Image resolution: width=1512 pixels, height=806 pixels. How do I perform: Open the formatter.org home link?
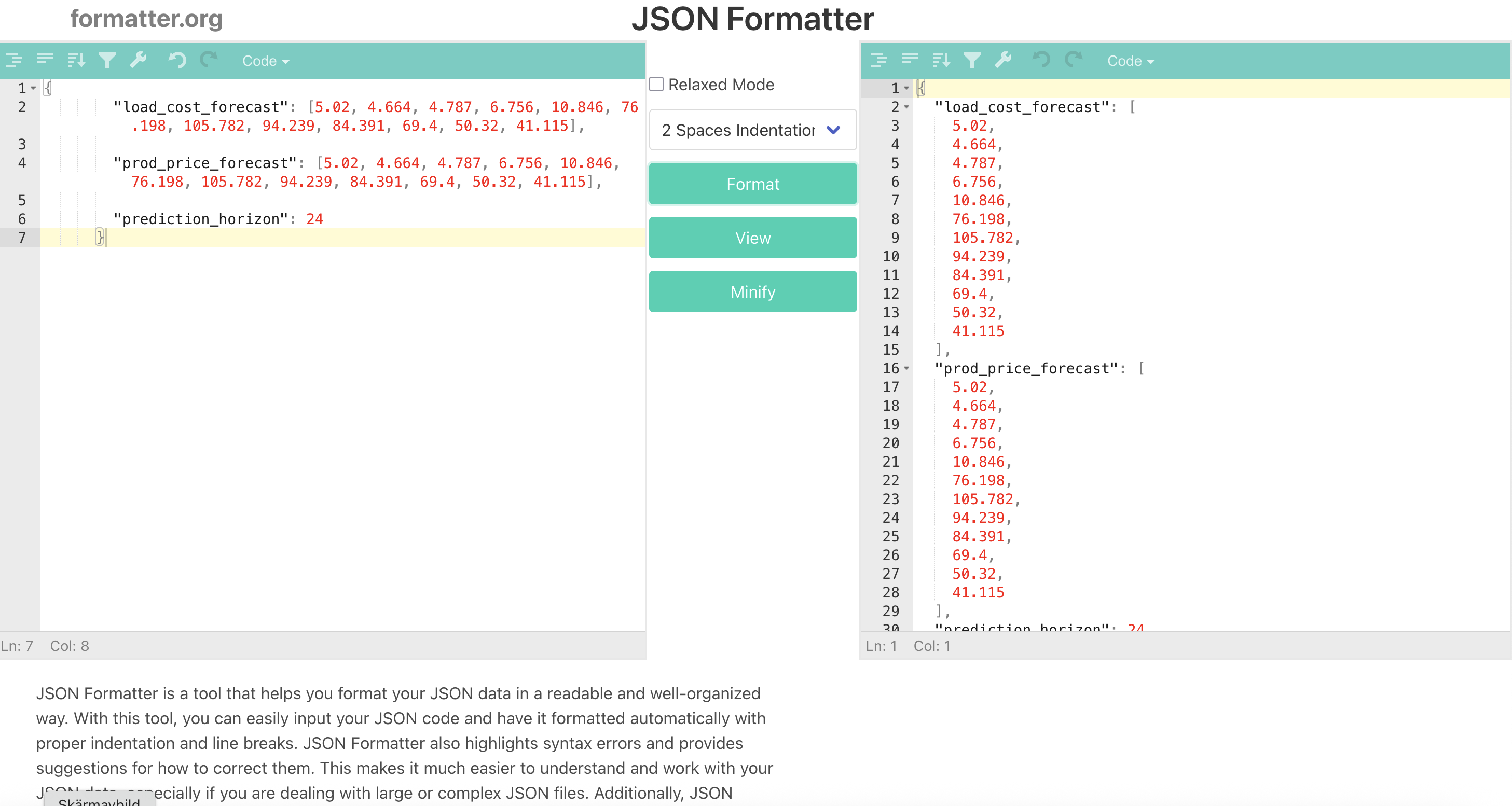(147, 19)
